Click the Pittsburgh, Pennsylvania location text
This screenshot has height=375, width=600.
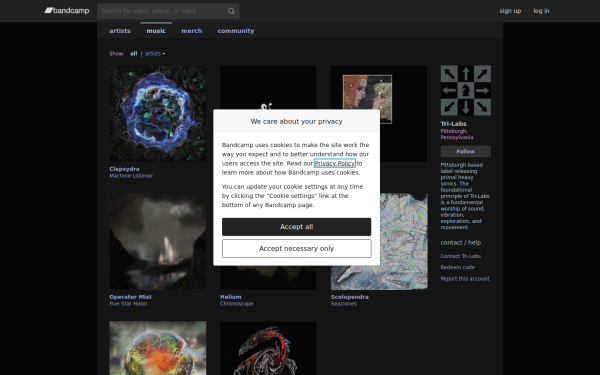(x=457, y=134)
